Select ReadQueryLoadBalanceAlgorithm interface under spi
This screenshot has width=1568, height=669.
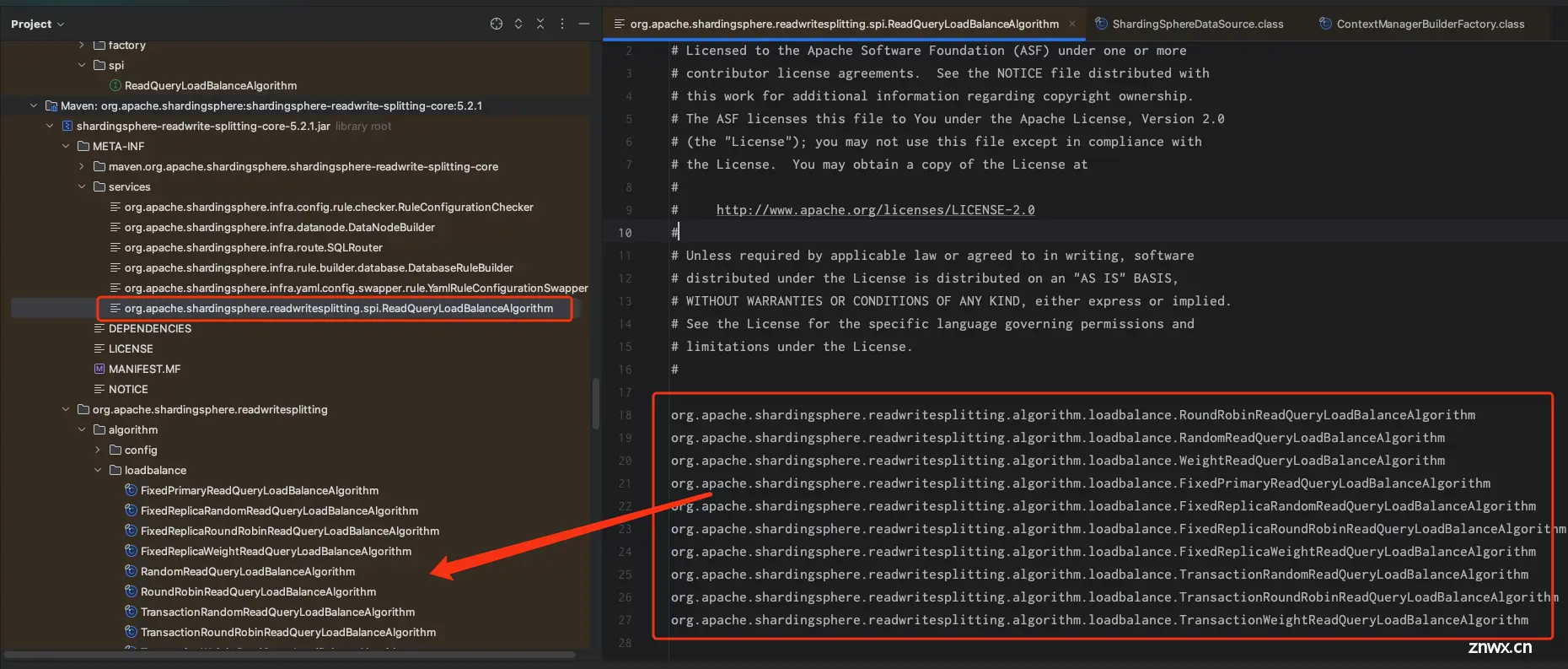coord(210,85)
